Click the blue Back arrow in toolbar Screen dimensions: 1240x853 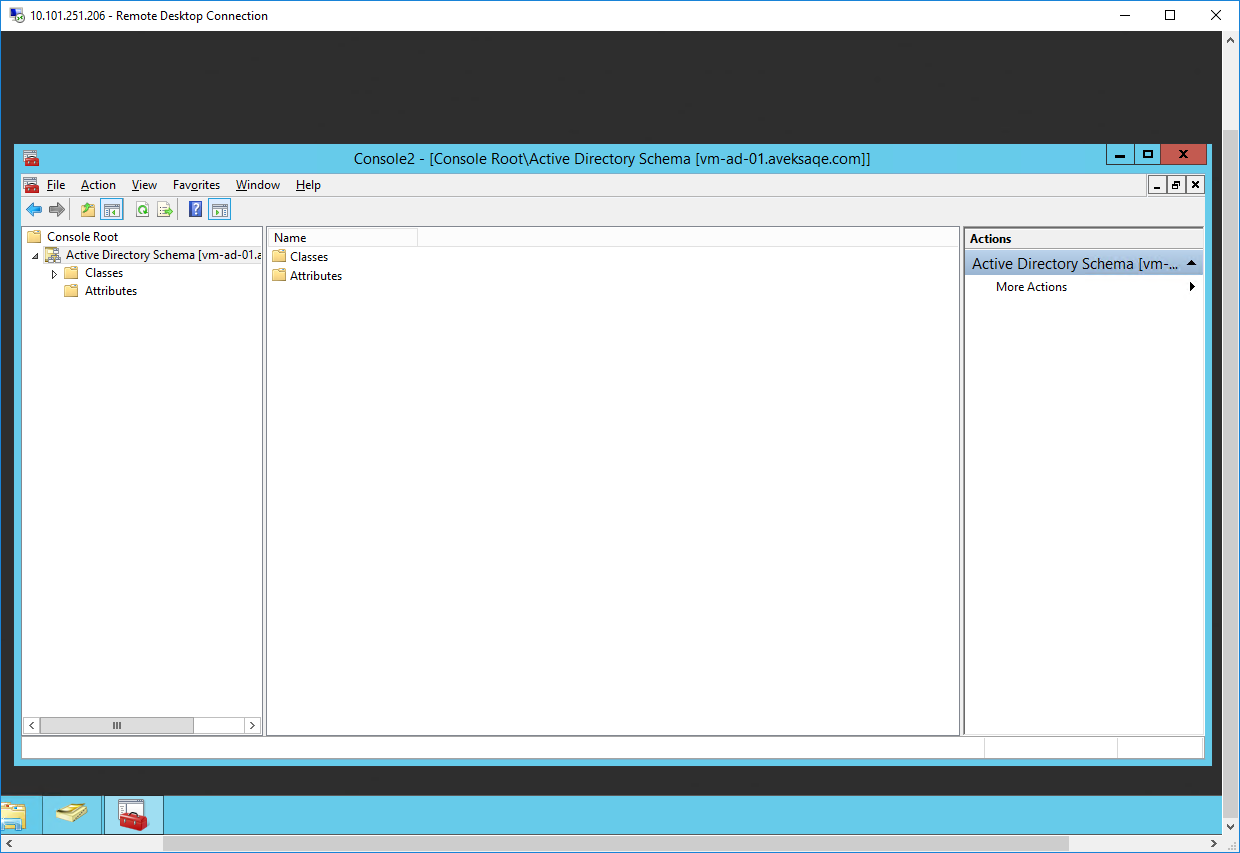tap(34, 209)
